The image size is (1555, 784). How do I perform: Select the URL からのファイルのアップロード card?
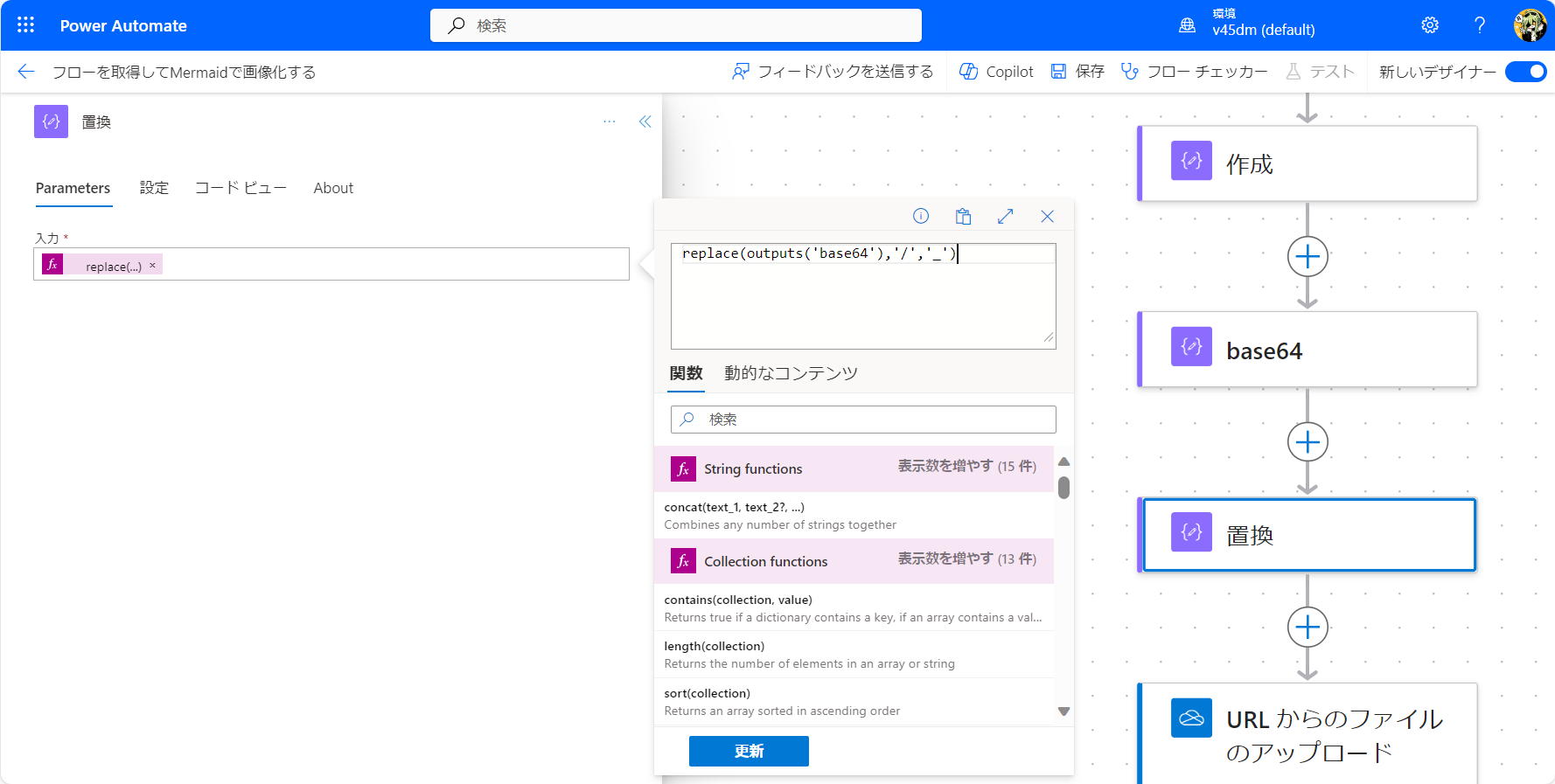point(1307,733)
